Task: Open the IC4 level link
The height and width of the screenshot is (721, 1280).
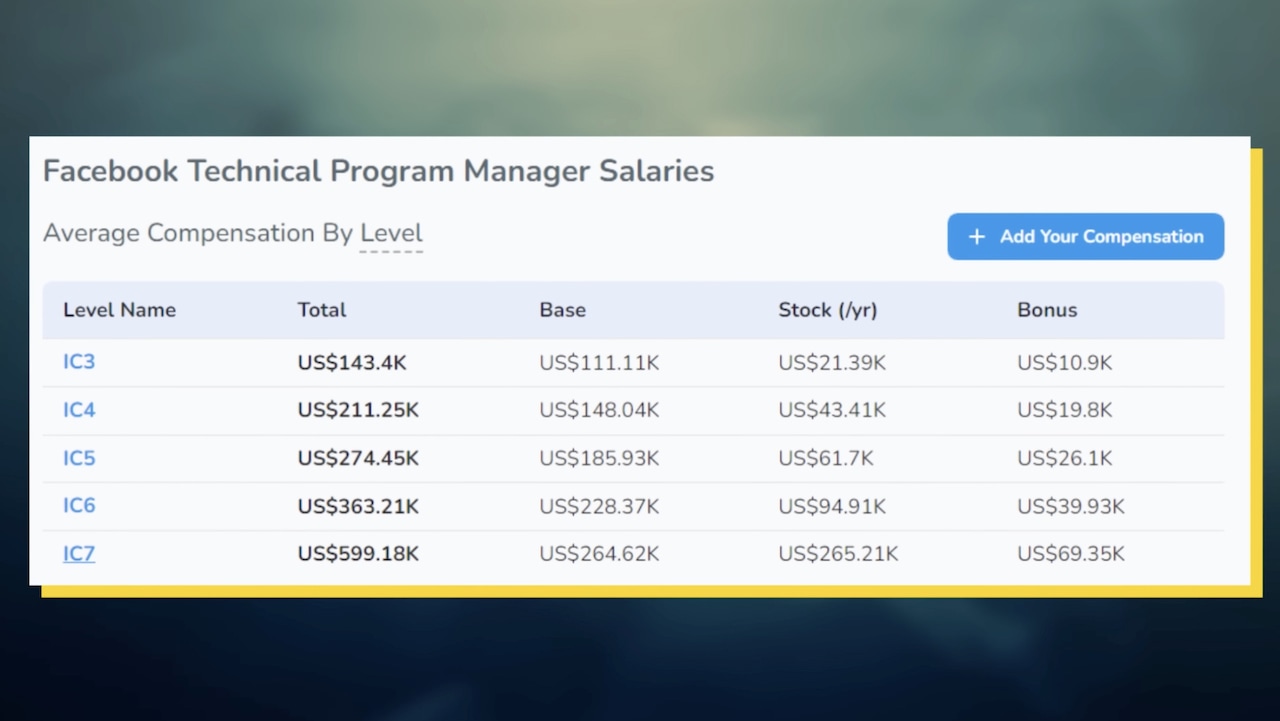Action: (x=79, y=410)
